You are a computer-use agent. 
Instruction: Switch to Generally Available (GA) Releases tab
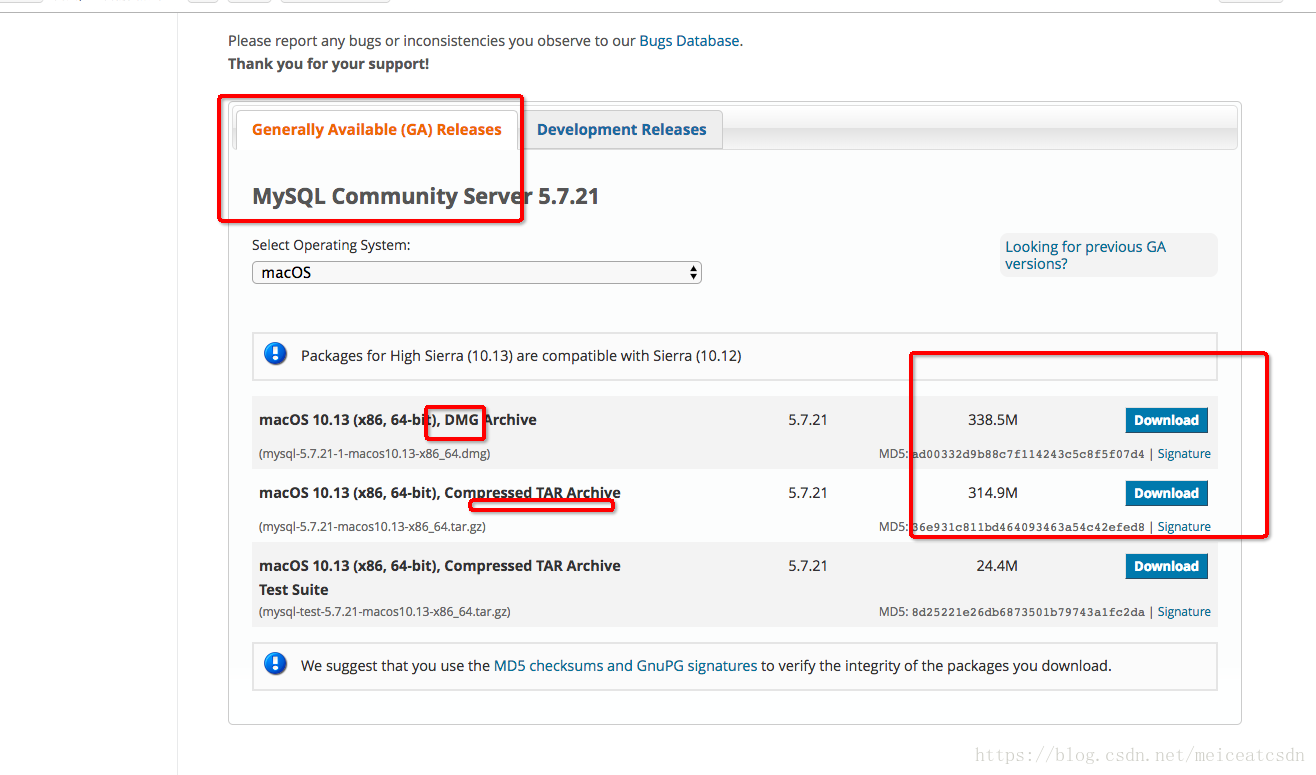point(377,130)
